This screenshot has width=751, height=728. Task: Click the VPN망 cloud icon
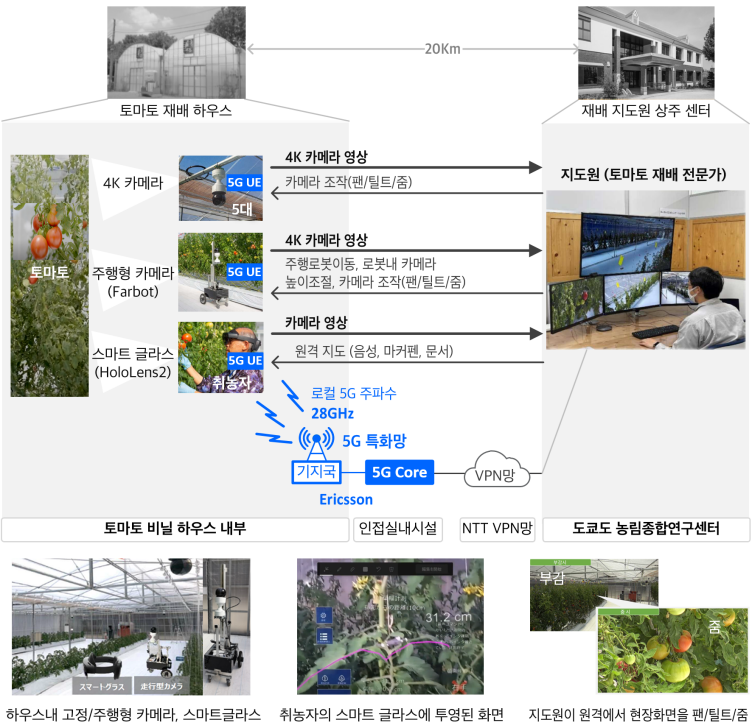pyautogui.click(x=497, y=469)
